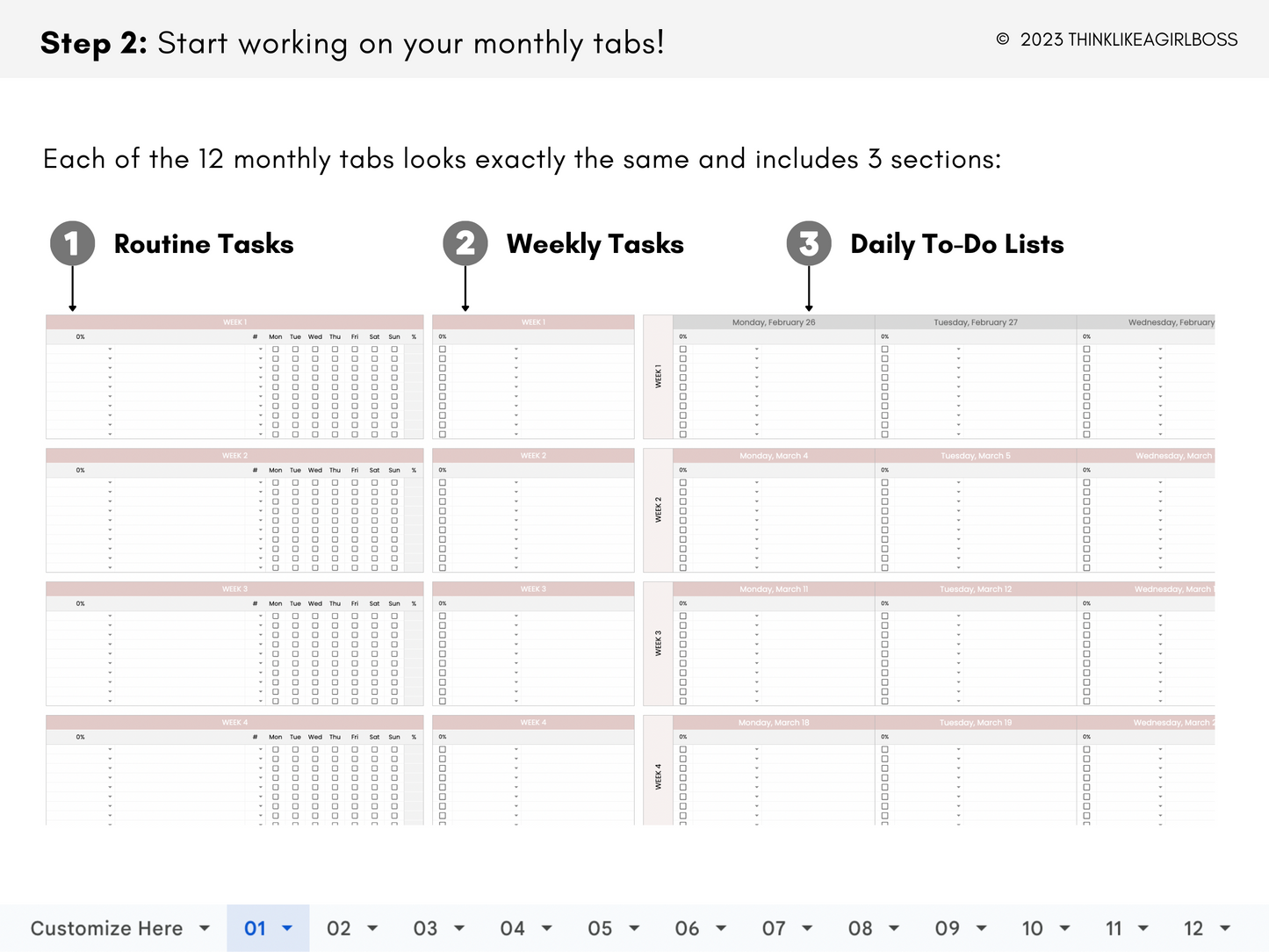1269x952 pixels.
Task: Check a checkbox under Tuesday, March 5
Action: tap(884, 483)
